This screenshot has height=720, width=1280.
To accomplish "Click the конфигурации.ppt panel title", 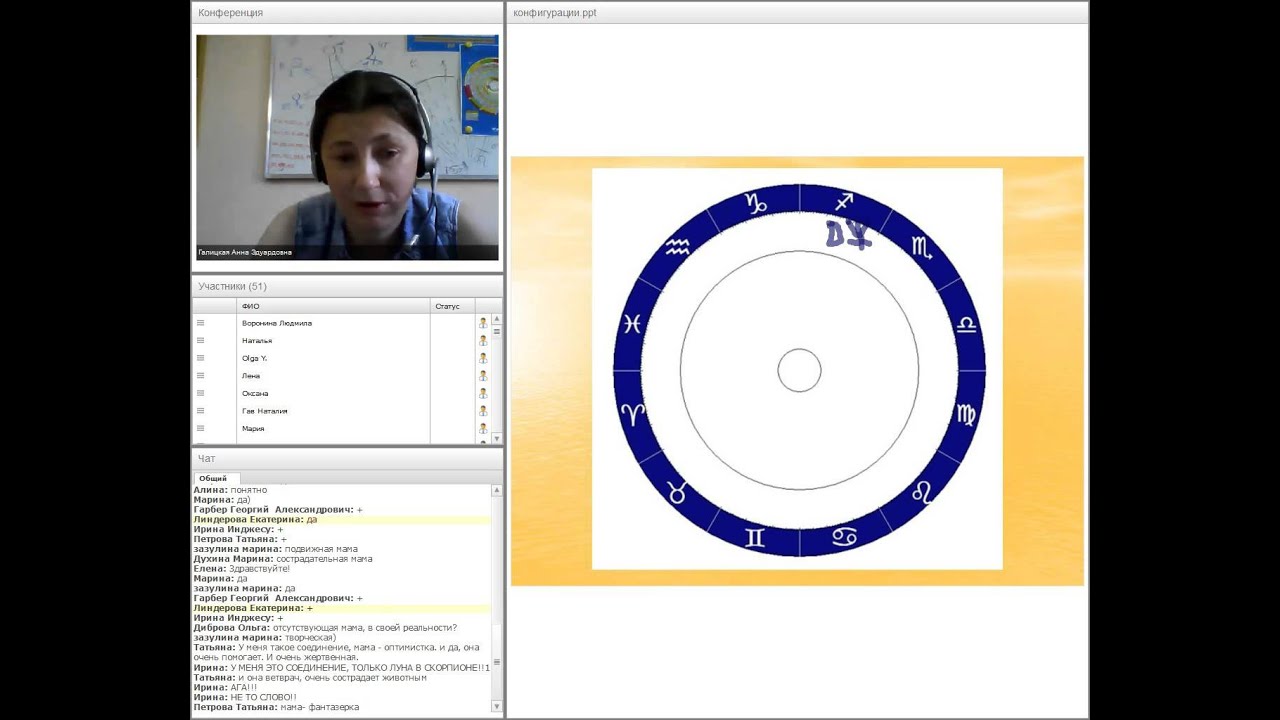I will (x=555, y=13).
